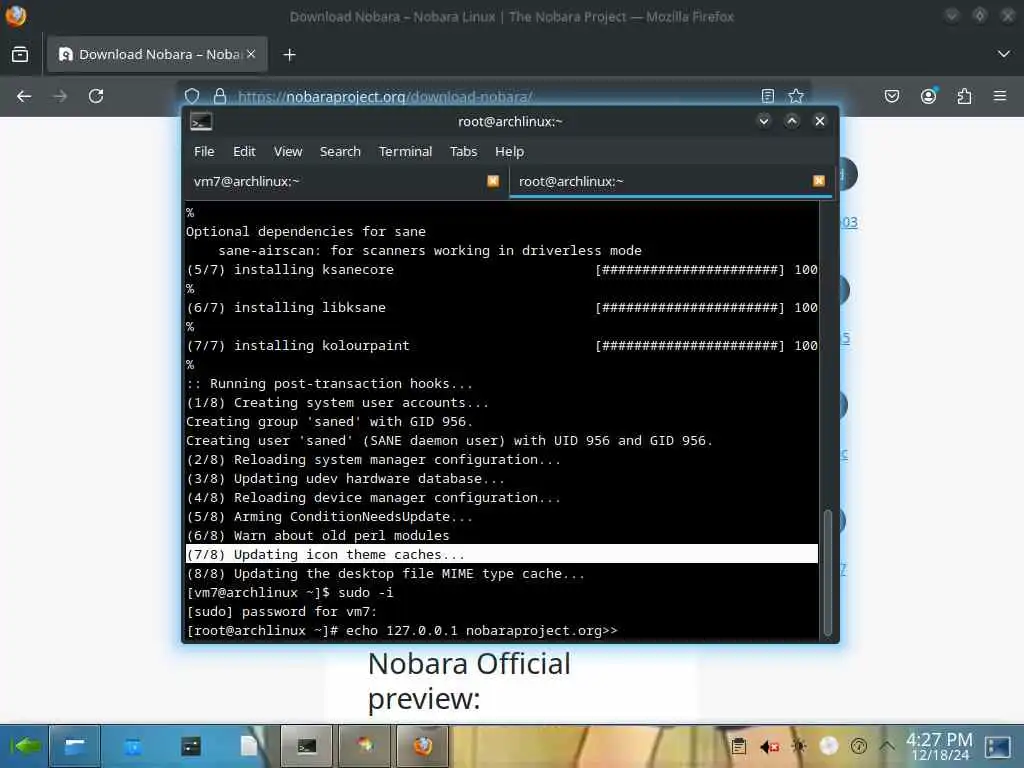Open the Firefox account icon
This screenshot has height=768, width=1024.
tap(928, 97)
